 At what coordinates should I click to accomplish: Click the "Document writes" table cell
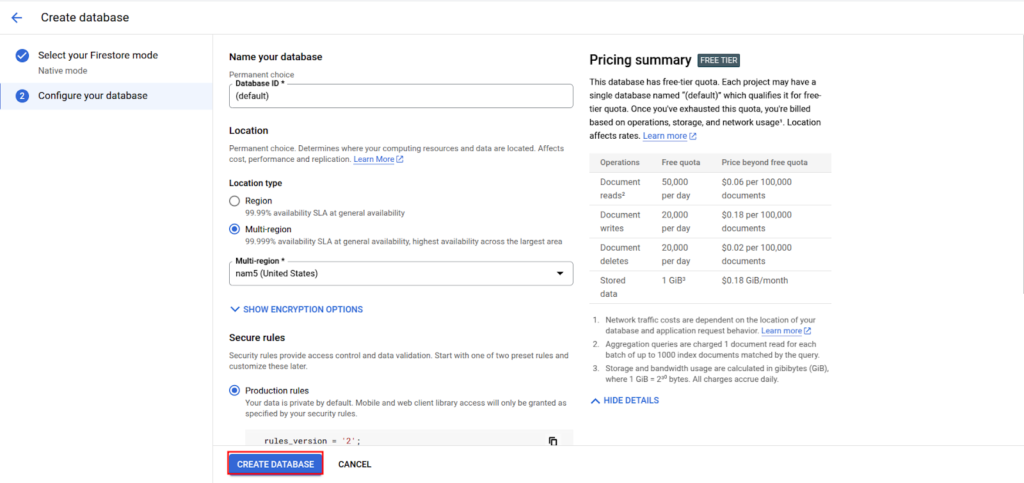click(620, 221)
